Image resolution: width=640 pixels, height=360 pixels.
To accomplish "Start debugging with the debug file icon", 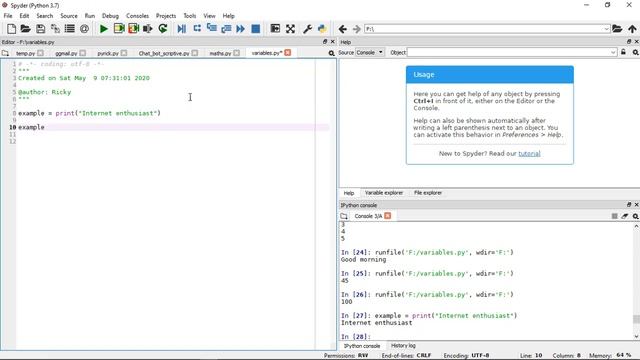I will point(182,29).
